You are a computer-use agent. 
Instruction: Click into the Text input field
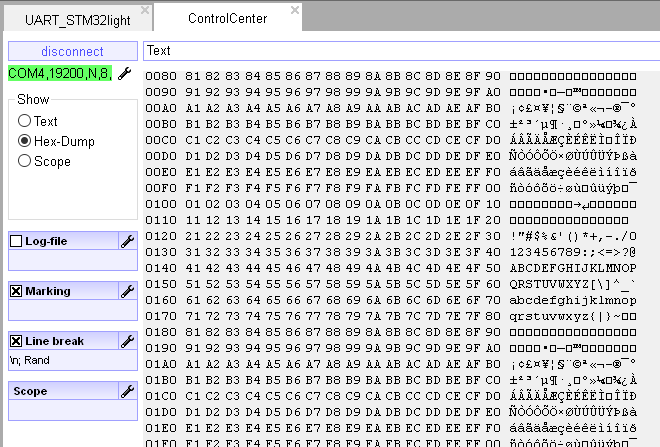coord(401,51)
